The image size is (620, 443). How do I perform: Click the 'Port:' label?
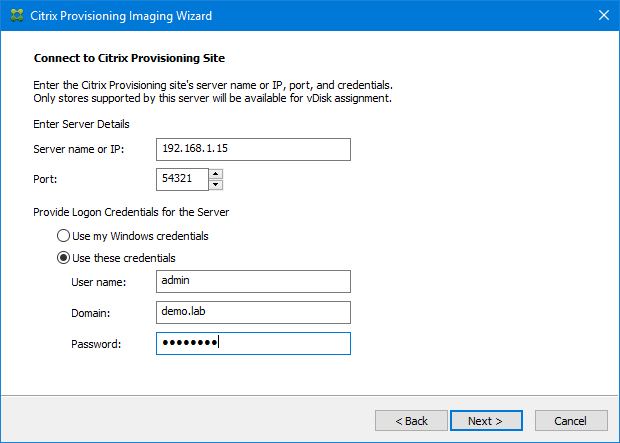pyautogui.click(x=45, y=179)
